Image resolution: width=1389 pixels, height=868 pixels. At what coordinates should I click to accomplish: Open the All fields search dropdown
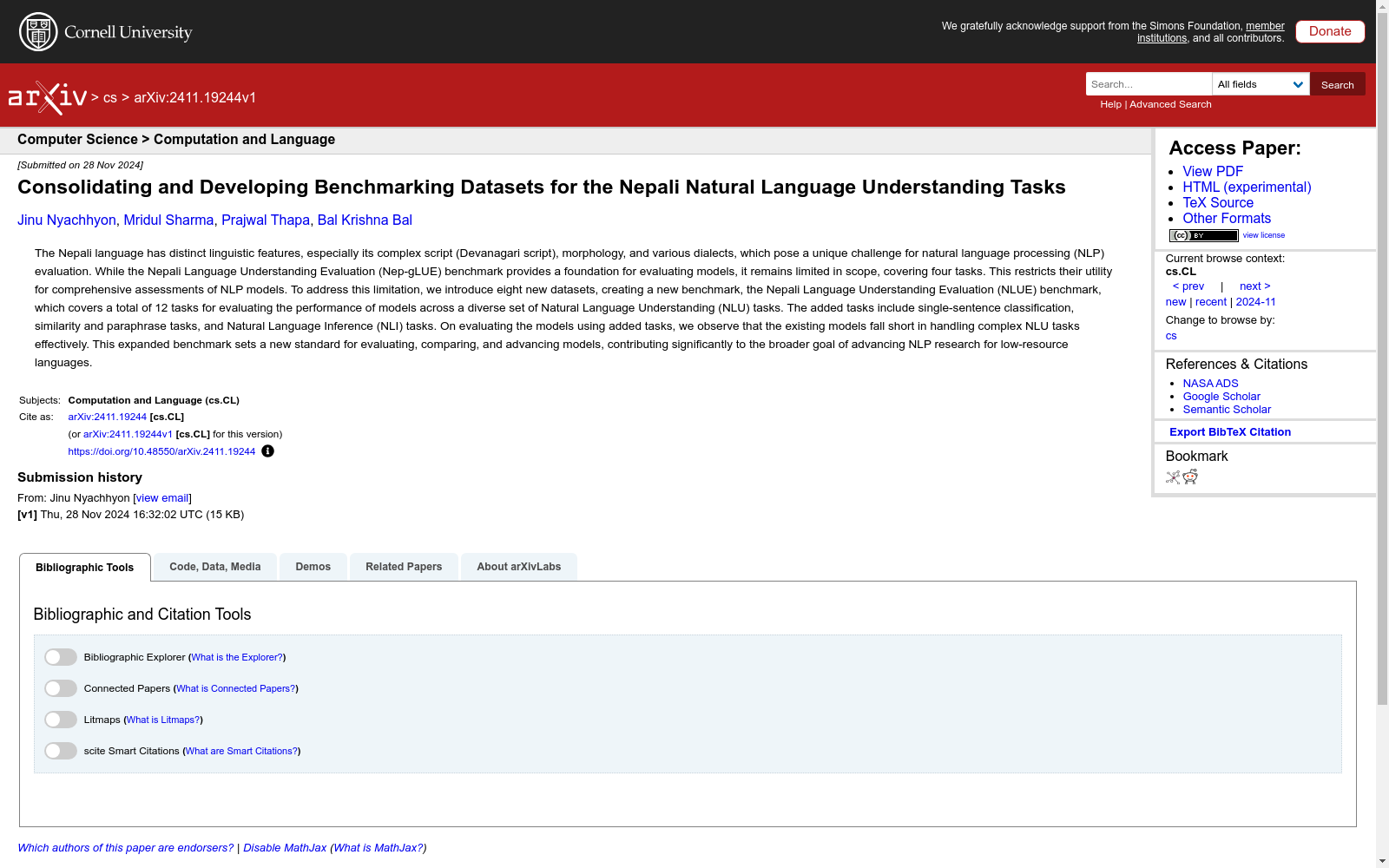pos(1261,84)
